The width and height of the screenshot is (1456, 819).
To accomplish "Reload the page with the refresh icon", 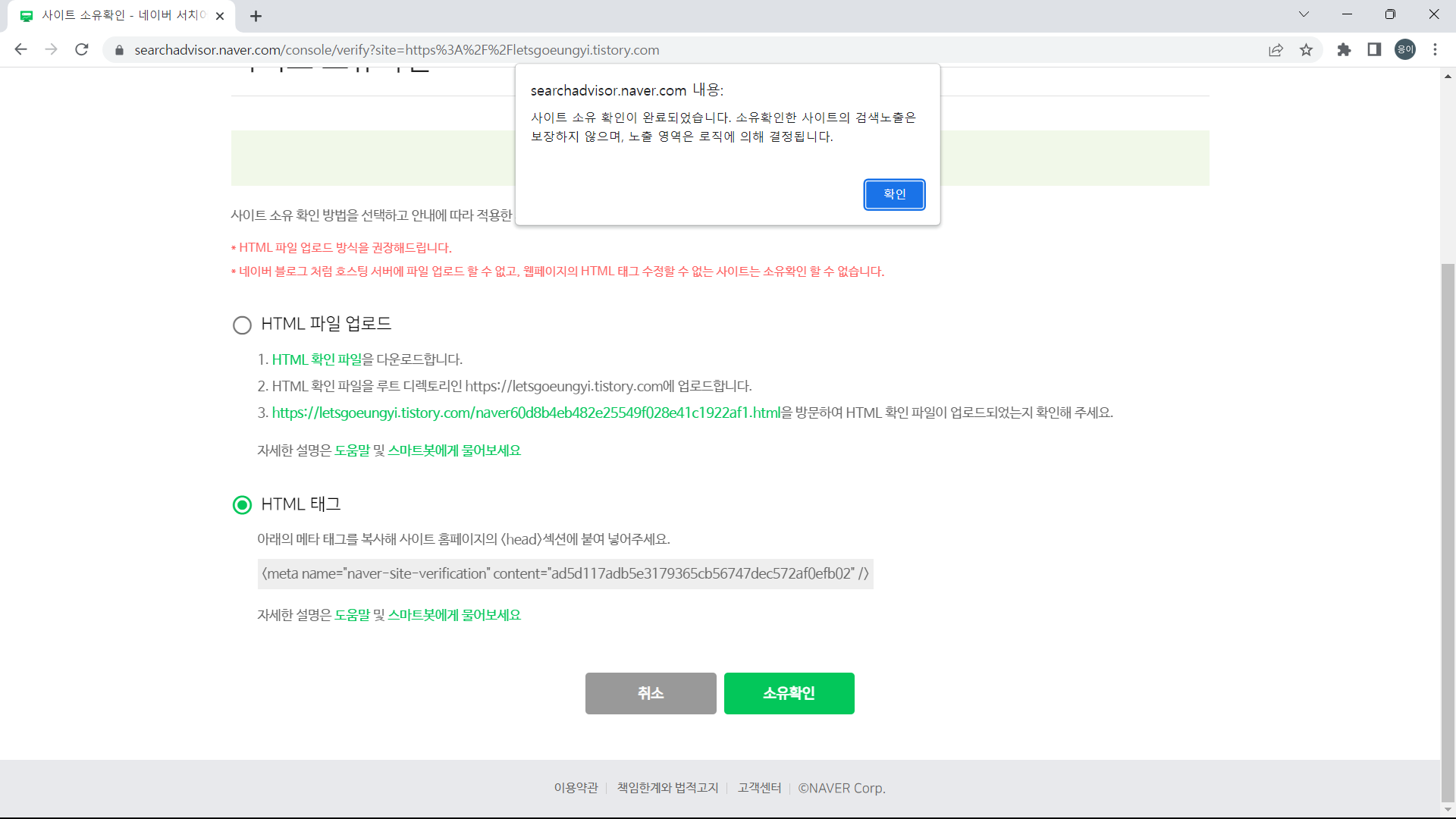I will pos(81,50).
